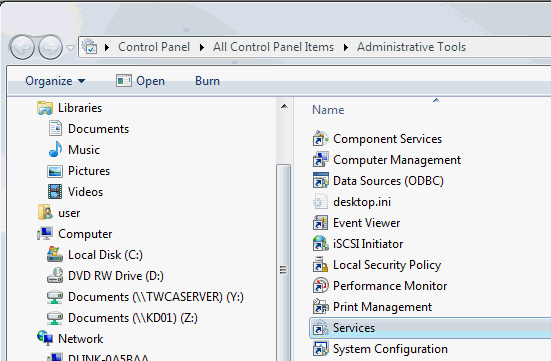Screen dimensions: 551x361
Task: Click the KD01 network drive icon
Action: coord(55,318)
